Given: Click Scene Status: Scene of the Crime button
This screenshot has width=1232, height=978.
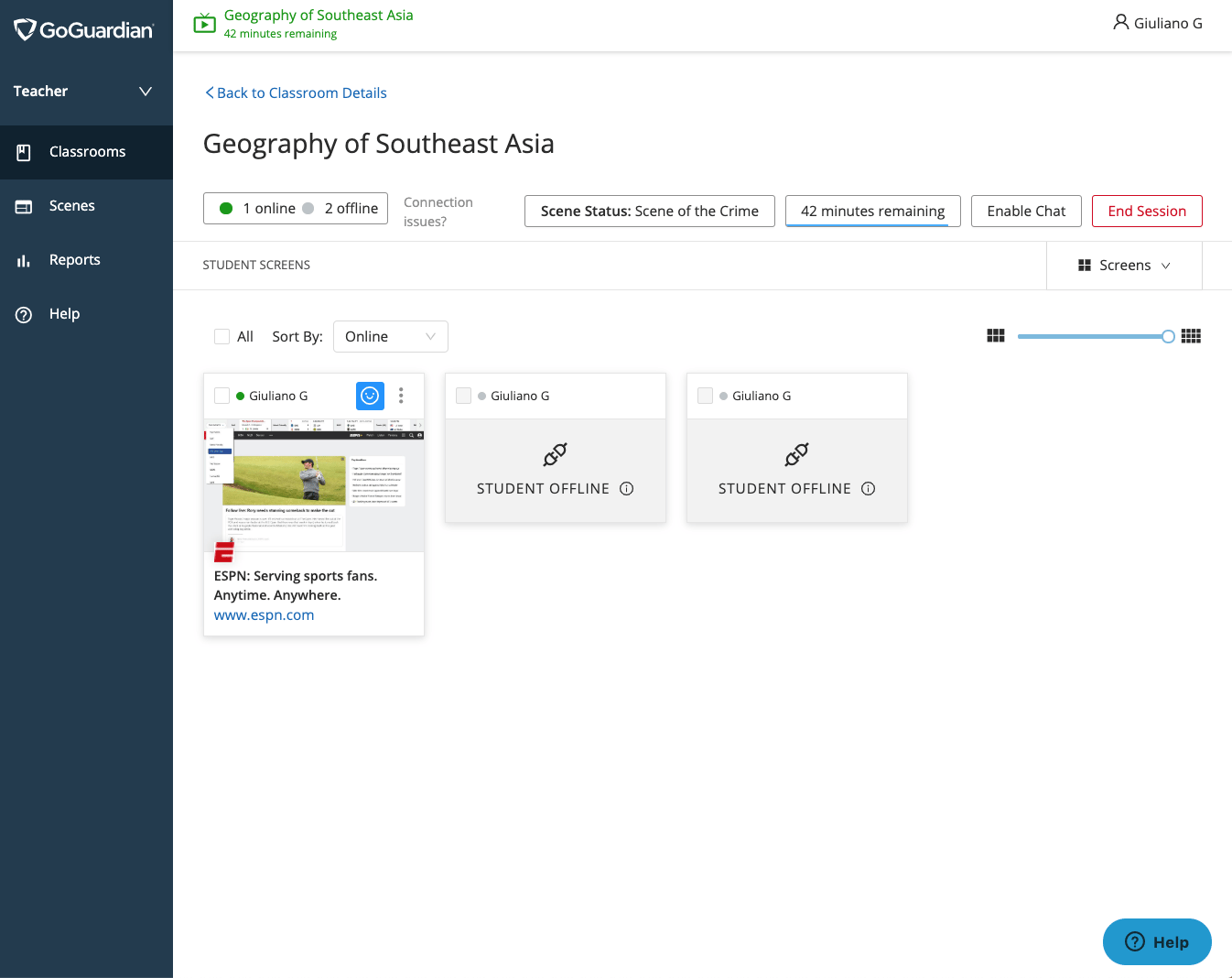Looking at the screenshot, I should coord(650,211).
